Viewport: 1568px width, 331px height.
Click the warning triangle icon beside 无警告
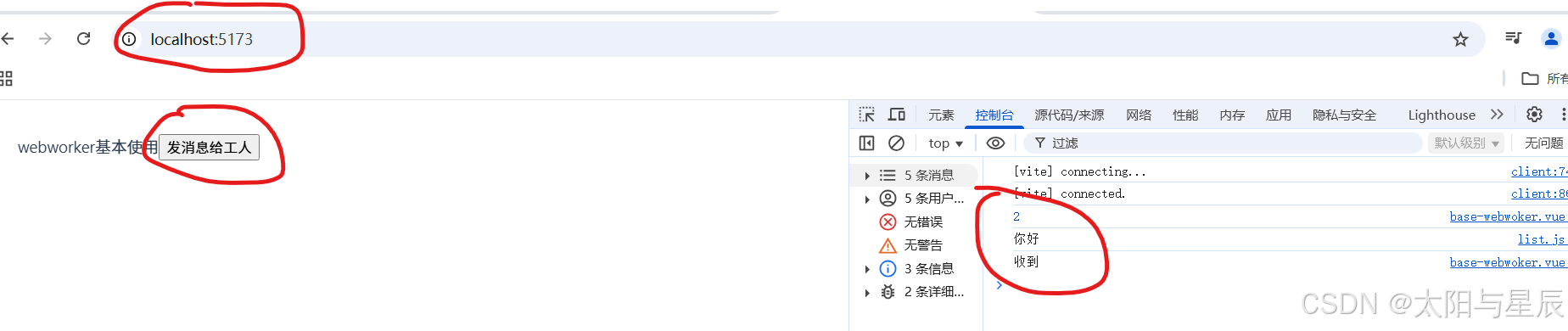coord(888,246)
